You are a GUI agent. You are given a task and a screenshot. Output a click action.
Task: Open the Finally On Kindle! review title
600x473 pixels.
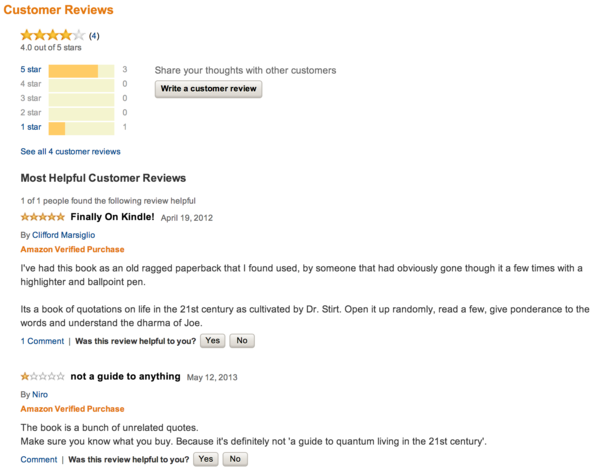point(112,217)
